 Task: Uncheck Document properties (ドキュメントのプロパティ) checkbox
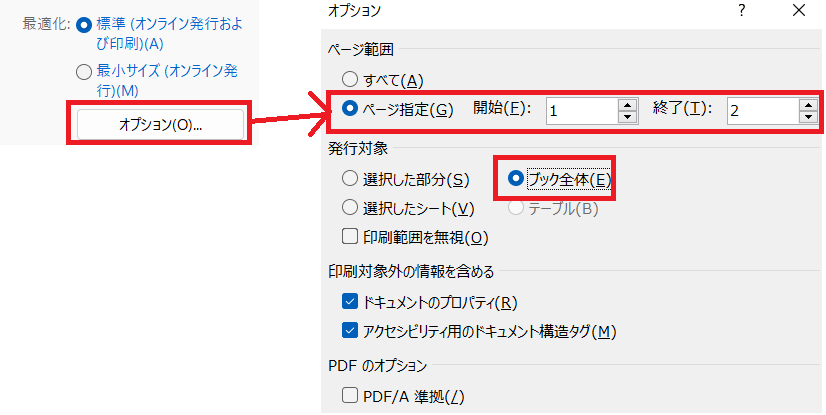pos(349,302)
